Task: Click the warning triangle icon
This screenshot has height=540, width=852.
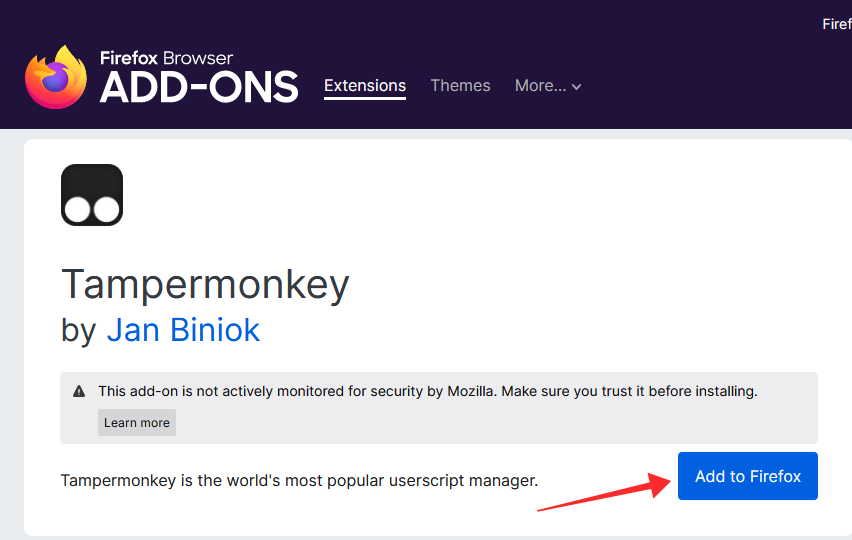Action: tap(79, 391)
